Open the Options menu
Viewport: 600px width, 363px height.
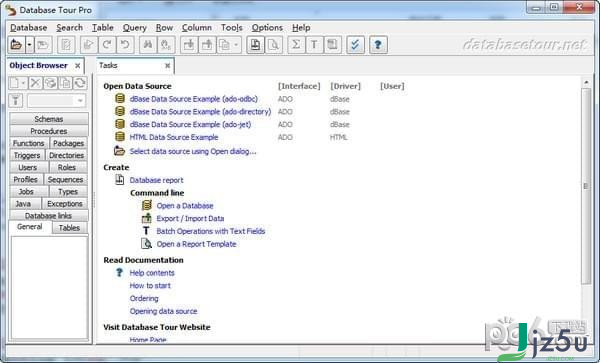pos(267,28)
